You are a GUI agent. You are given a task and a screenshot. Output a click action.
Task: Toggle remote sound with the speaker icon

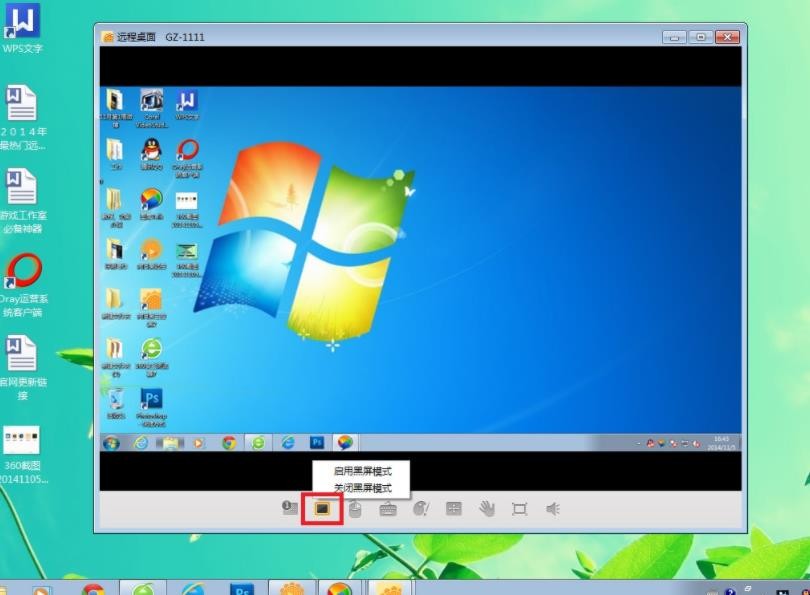553,509
